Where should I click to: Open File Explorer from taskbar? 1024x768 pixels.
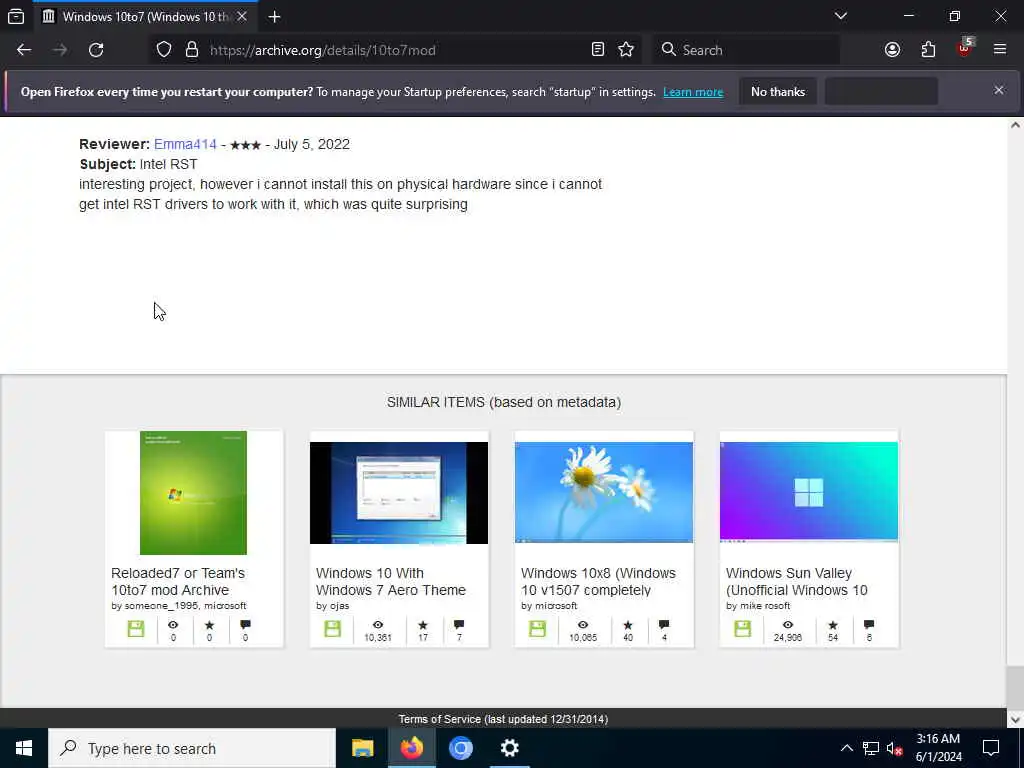tap(362, 748)
